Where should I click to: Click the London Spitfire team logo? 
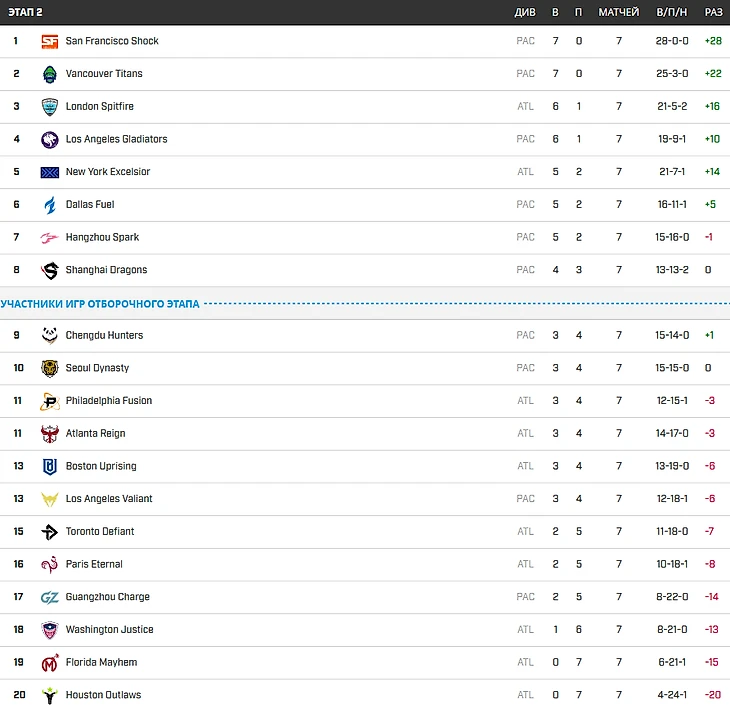point(50,107)
